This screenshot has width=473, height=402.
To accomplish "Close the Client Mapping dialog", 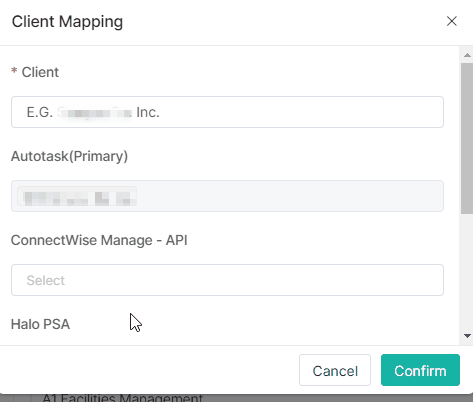I will tap(452, 21).
